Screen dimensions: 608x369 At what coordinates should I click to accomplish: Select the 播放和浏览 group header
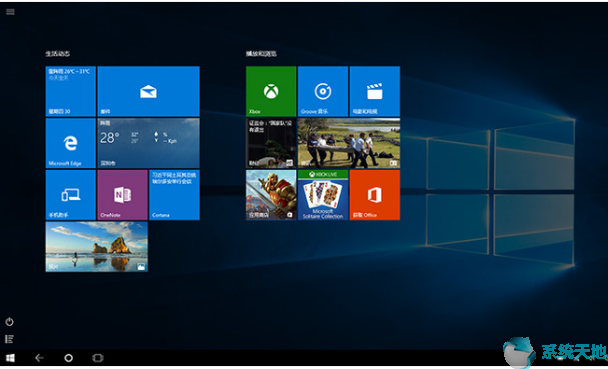(261, 54)
